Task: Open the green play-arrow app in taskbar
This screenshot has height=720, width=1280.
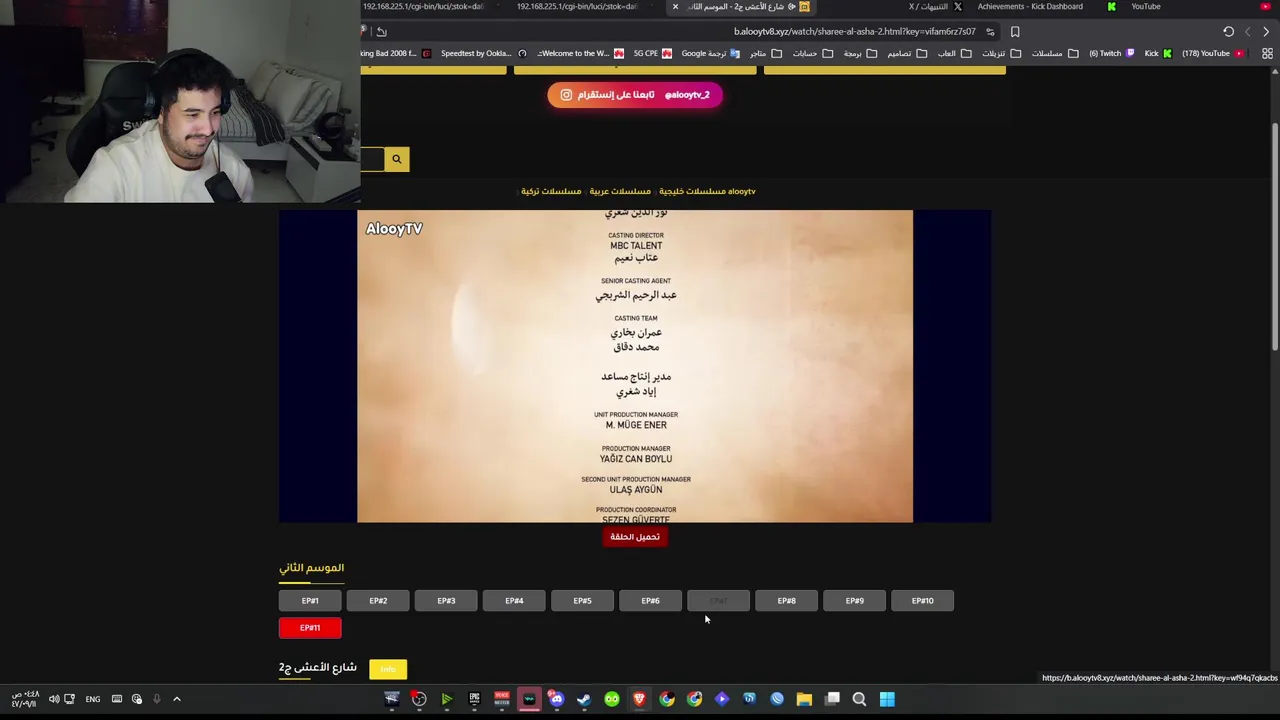Action: click(447, 699)
